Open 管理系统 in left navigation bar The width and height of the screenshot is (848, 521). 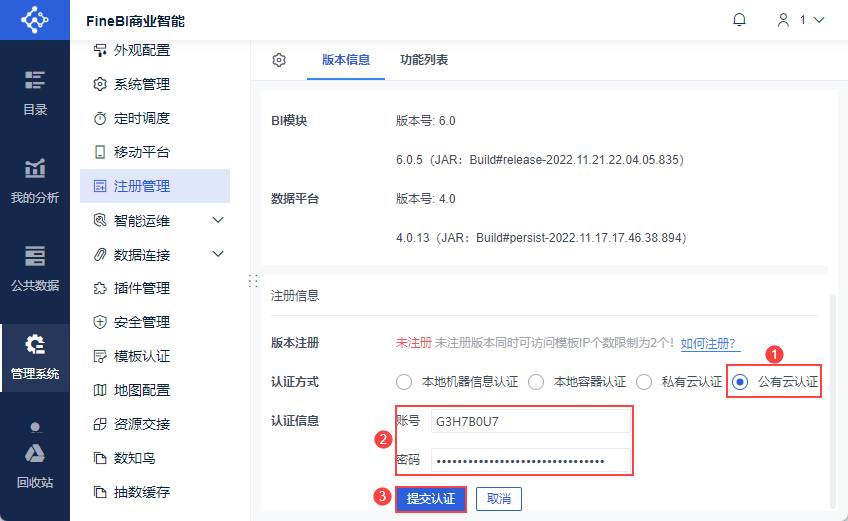[35, 358]
